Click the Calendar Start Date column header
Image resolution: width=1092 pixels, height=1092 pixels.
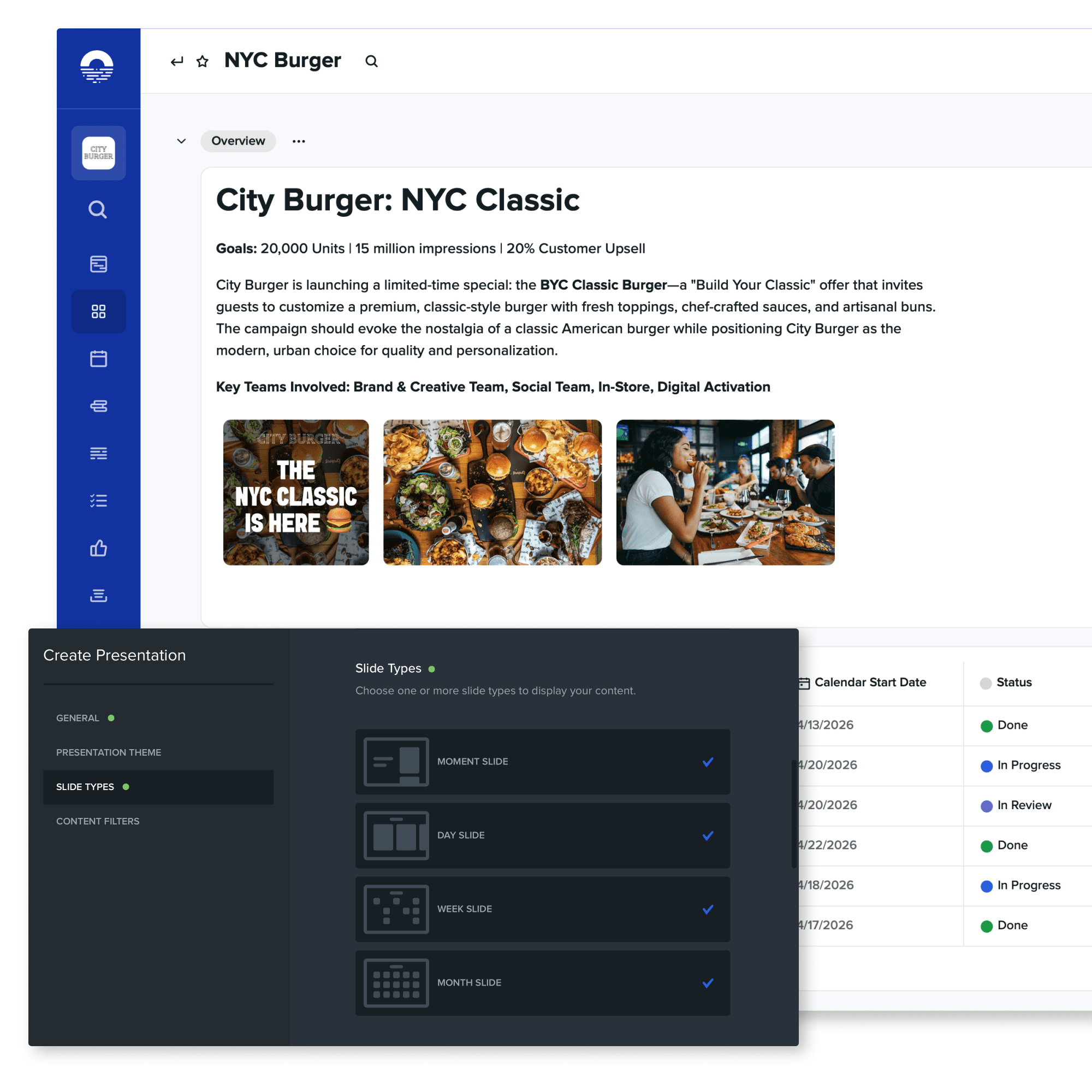coord(869,682)
